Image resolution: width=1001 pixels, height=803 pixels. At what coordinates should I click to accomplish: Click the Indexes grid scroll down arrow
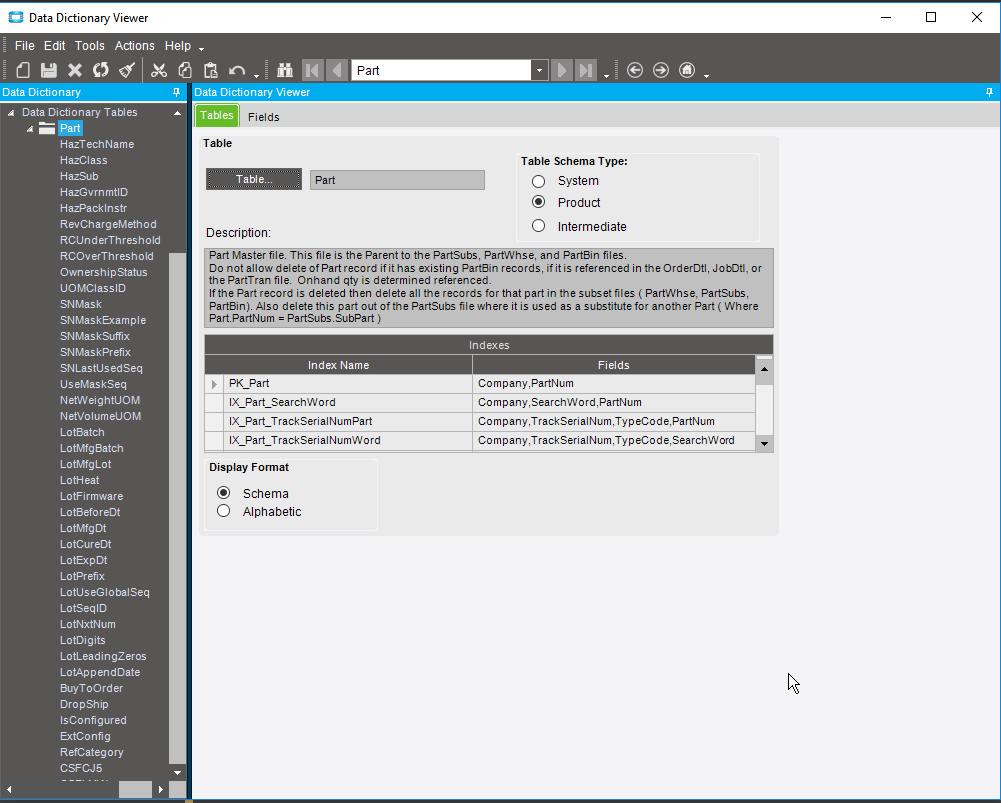coord(764,442)
